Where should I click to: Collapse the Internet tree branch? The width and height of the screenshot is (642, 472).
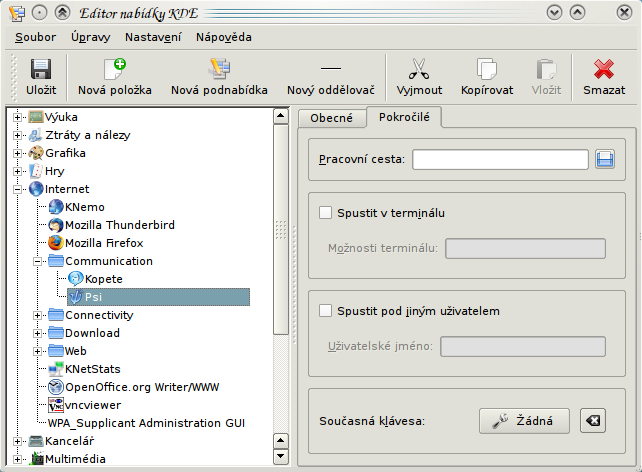click(18, 189)
